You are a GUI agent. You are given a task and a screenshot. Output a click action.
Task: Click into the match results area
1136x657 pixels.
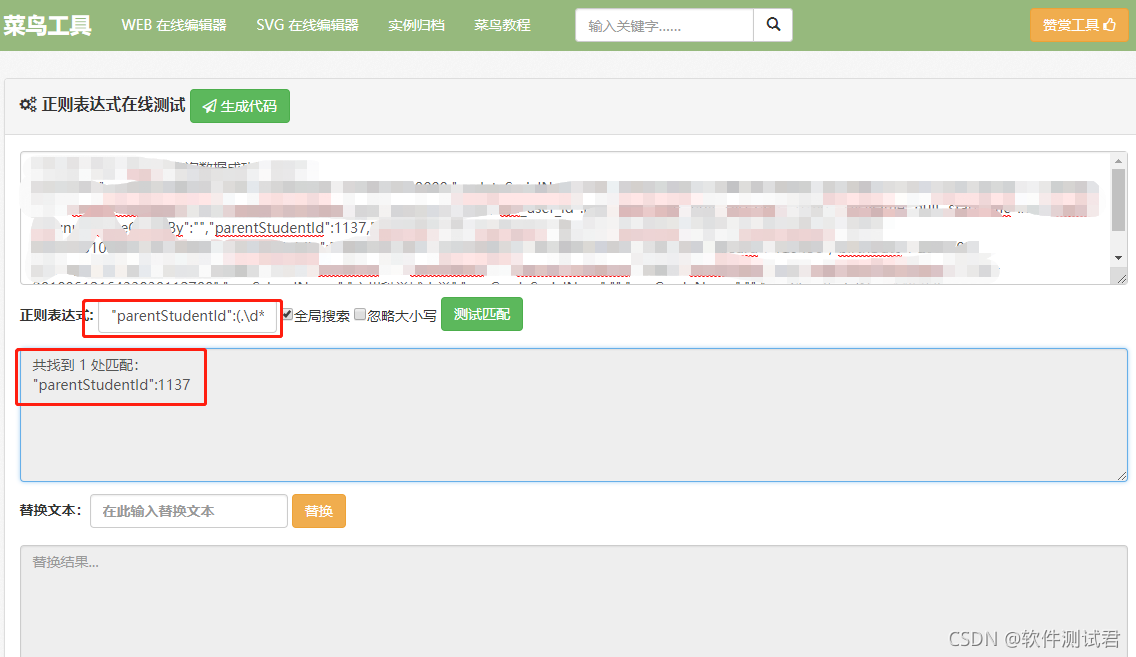(x=574, y=415)
